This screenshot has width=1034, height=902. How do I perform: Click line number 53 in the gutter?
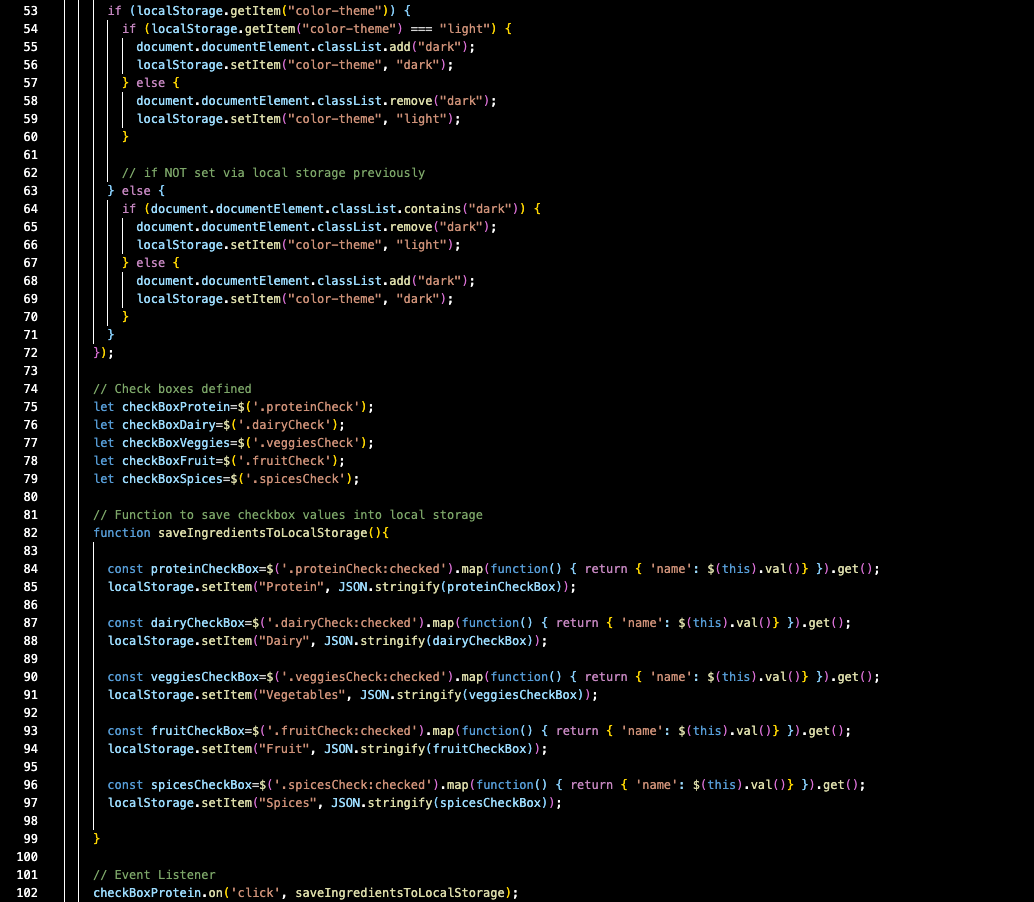tap(29, 10)
